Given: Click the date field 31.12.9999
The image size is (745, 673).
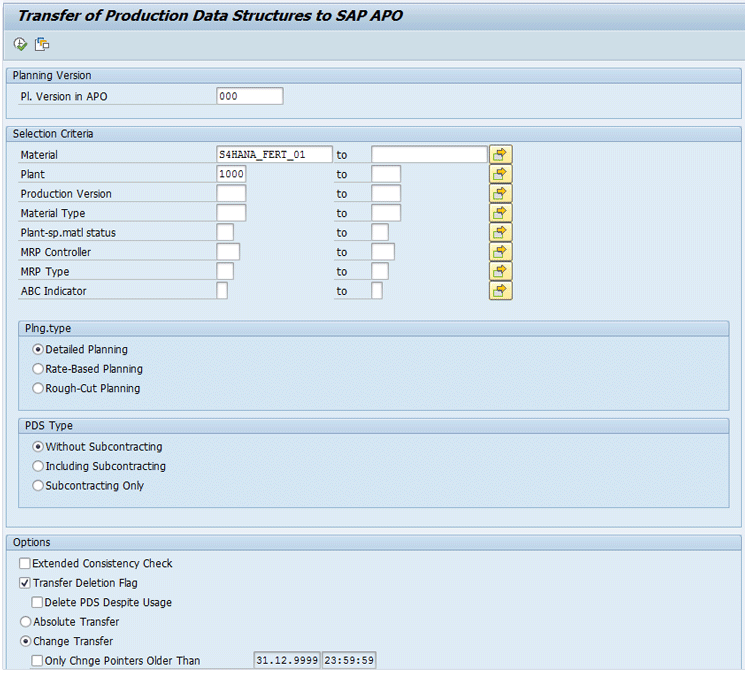Looking at the screenshot, I should coord(287,660).
